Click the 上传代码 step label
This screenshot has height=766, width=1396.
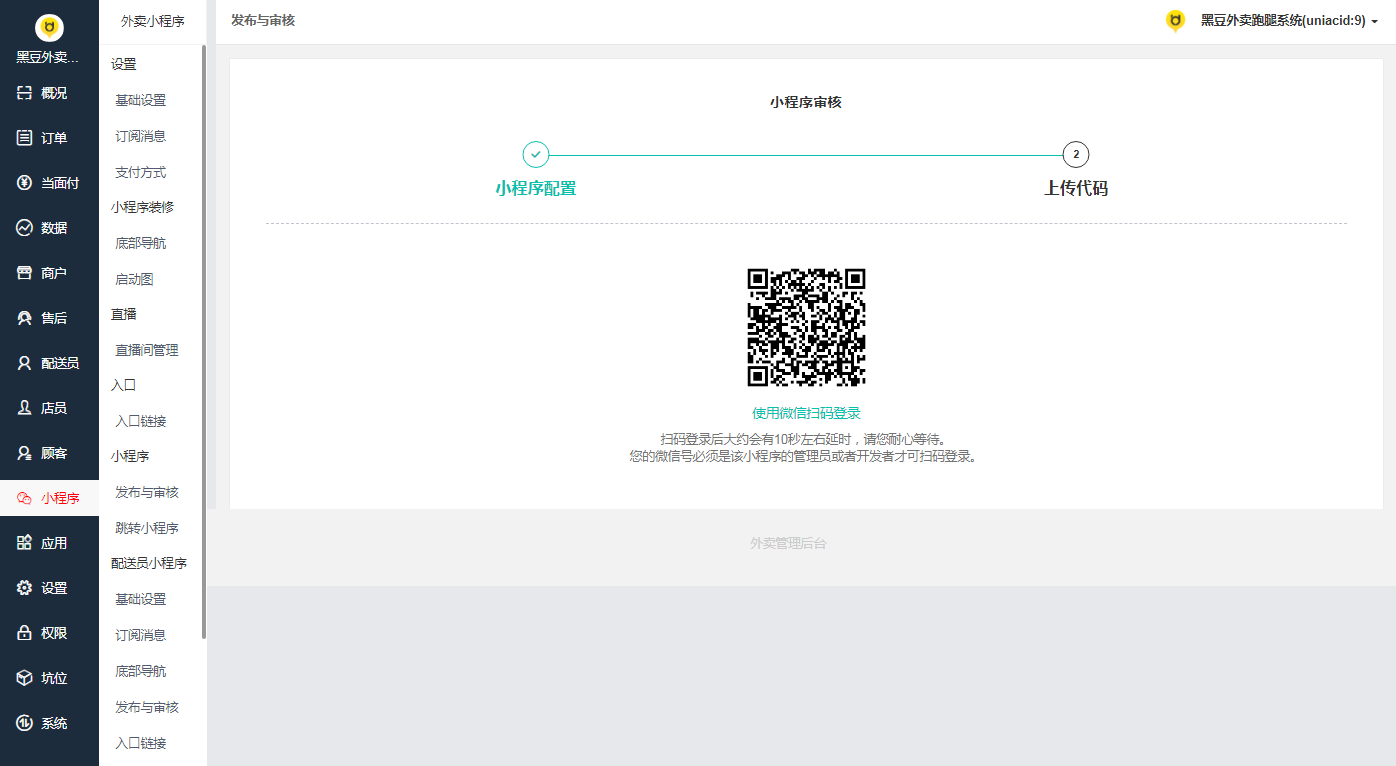(1076, 188)
